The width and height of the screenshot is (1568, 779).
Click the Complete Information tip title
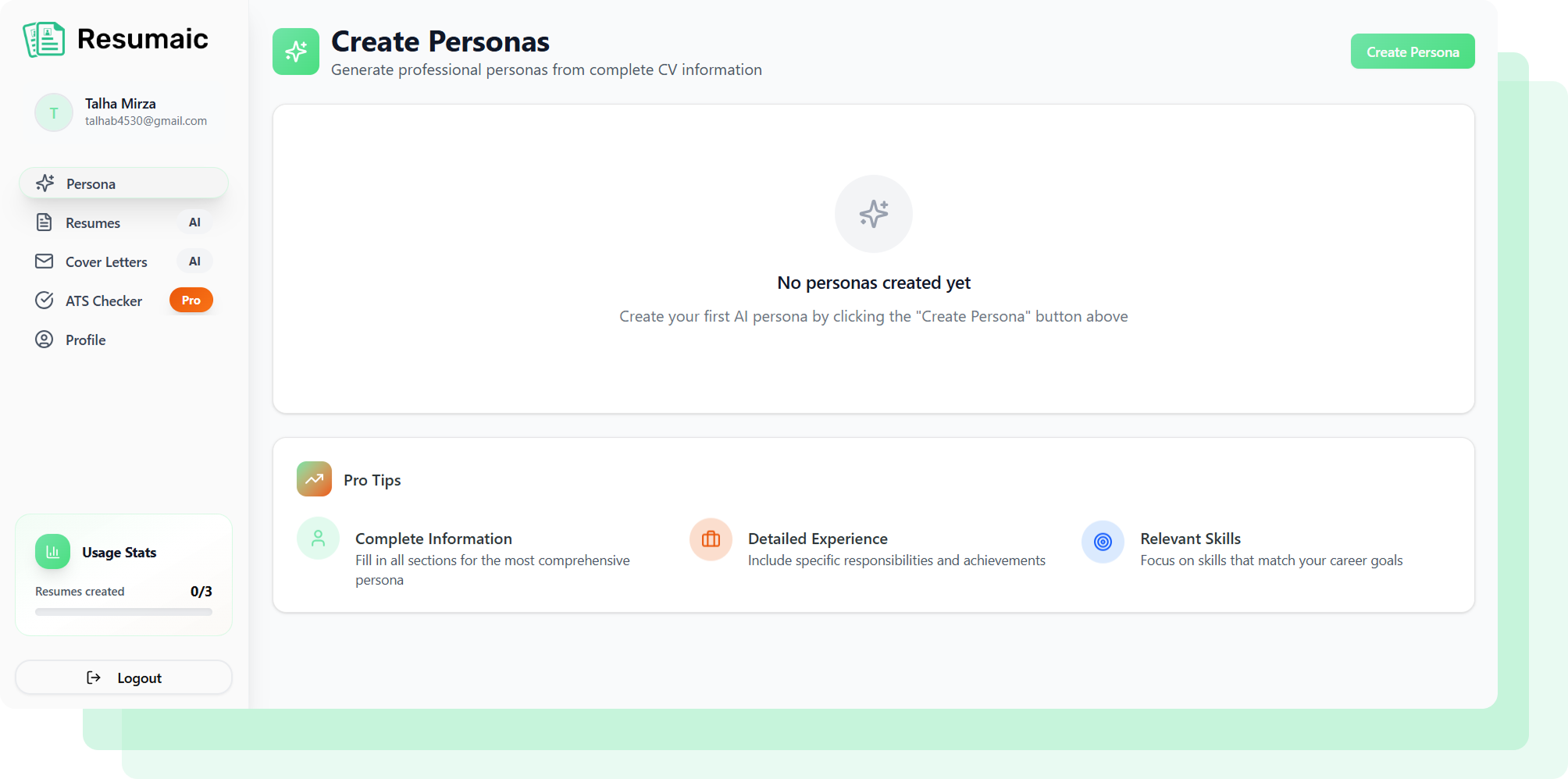coord(433,539)
